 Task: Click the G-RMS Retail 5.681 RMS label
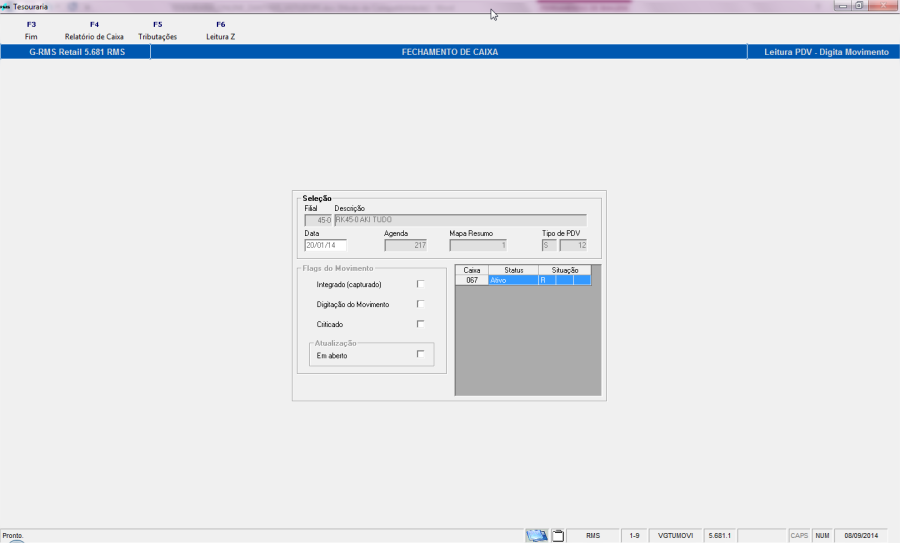point(77,52)
